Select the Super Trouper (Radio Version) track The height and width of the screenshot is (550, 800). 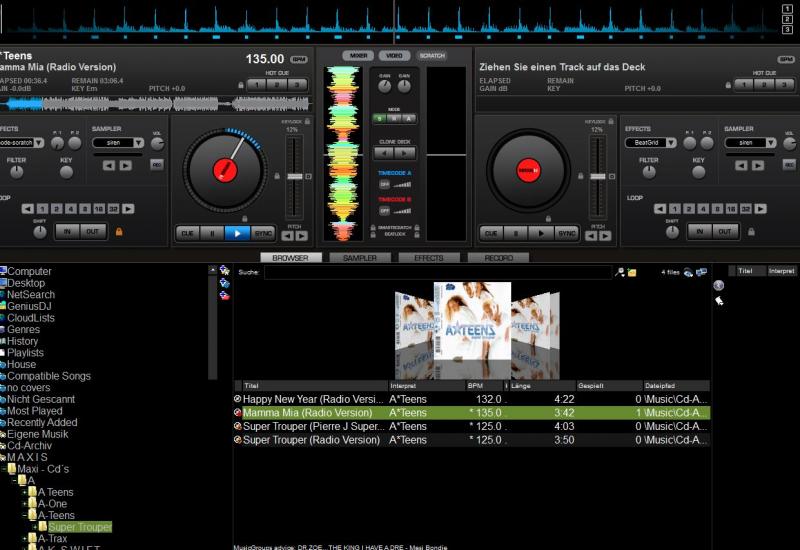point(471,440)
